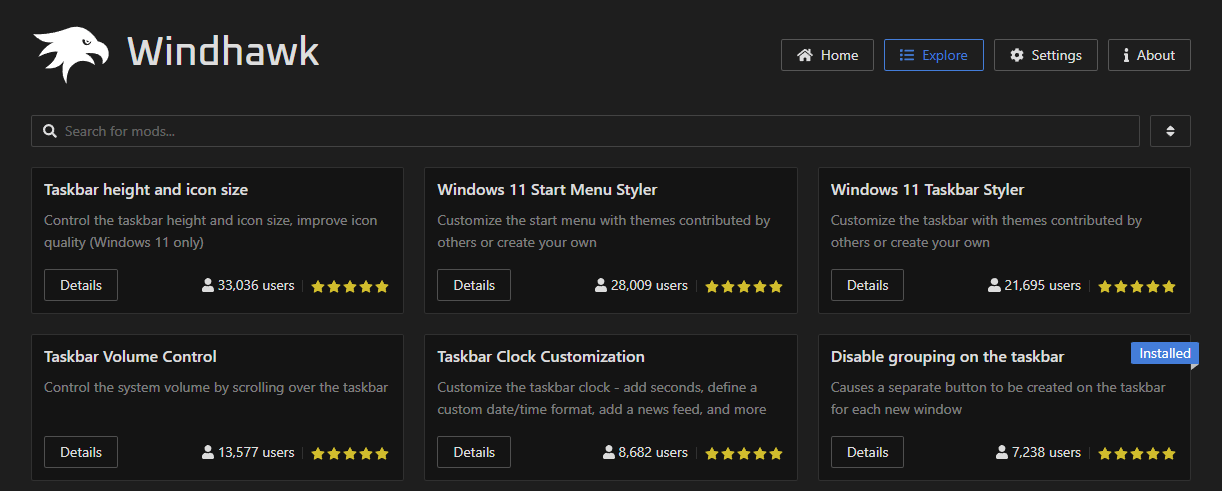Image resolution: width=1222 pixels, height=491 pixels.
Task: Click description 'Customize the taskbar clock - add seconds'
Action: [602, 398]
